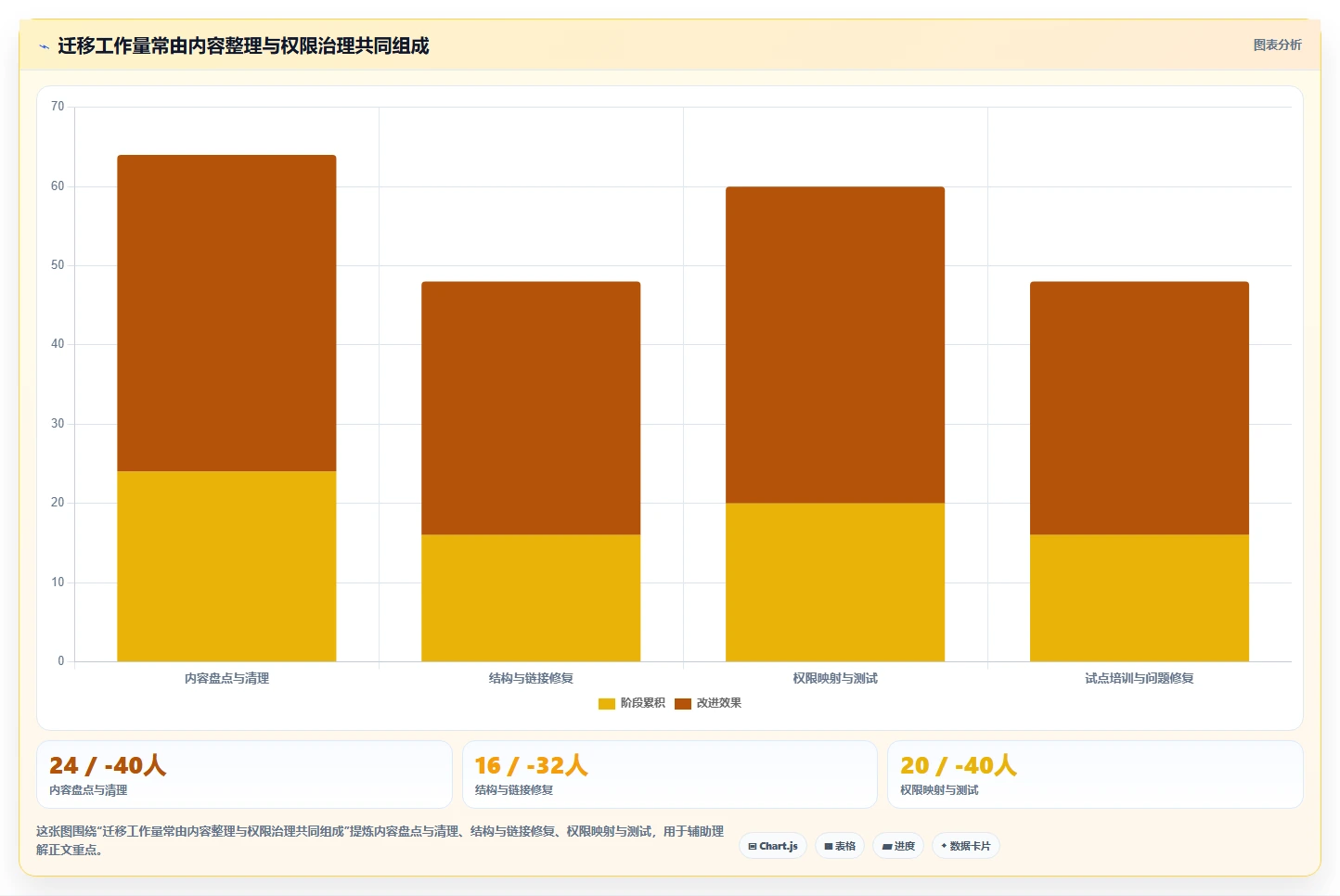Image resolution: width=1340 pixels, height=896 pixels.
Task: Click the 权限映射与测试 caption in the stat card
Action: (939, 790)
